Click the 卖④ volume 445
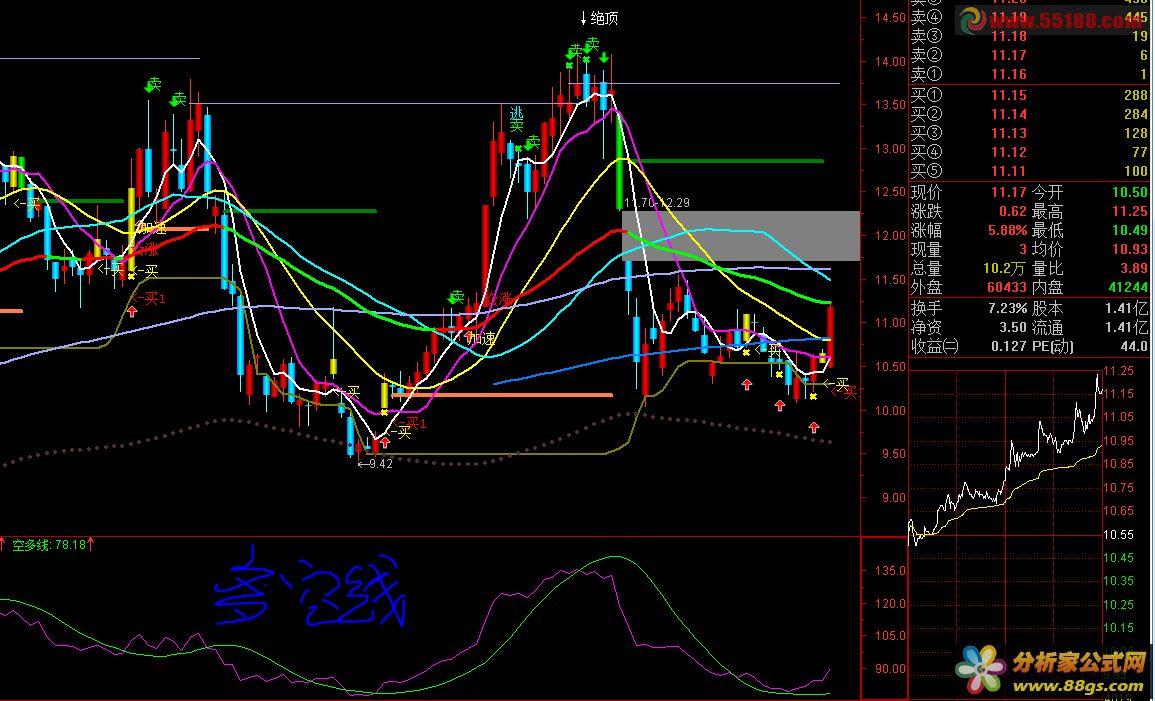Viewport: 1155px width, 701px height. pos(1136,17)
